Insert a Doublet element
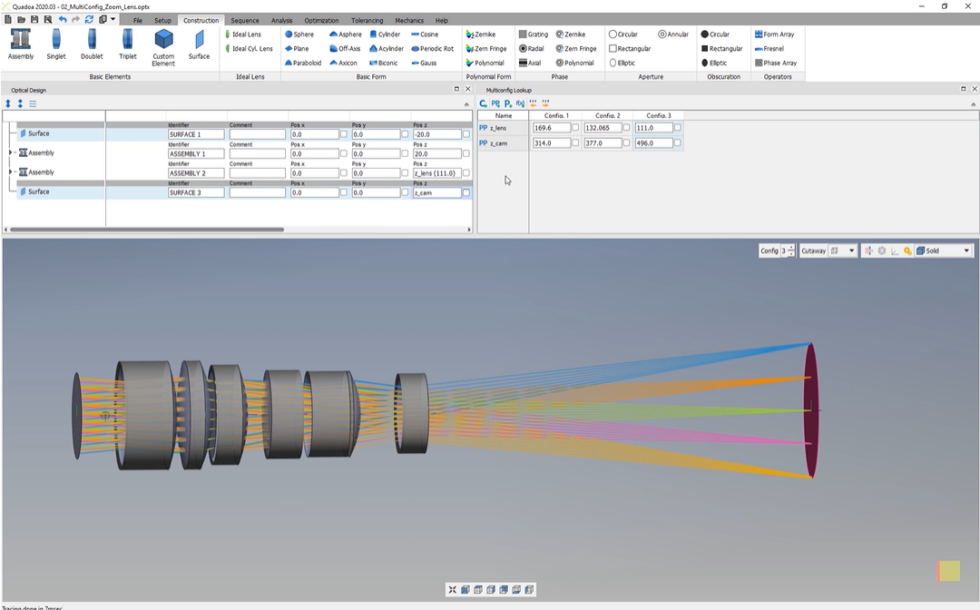 pyautogui.click(x=92, y=43)
